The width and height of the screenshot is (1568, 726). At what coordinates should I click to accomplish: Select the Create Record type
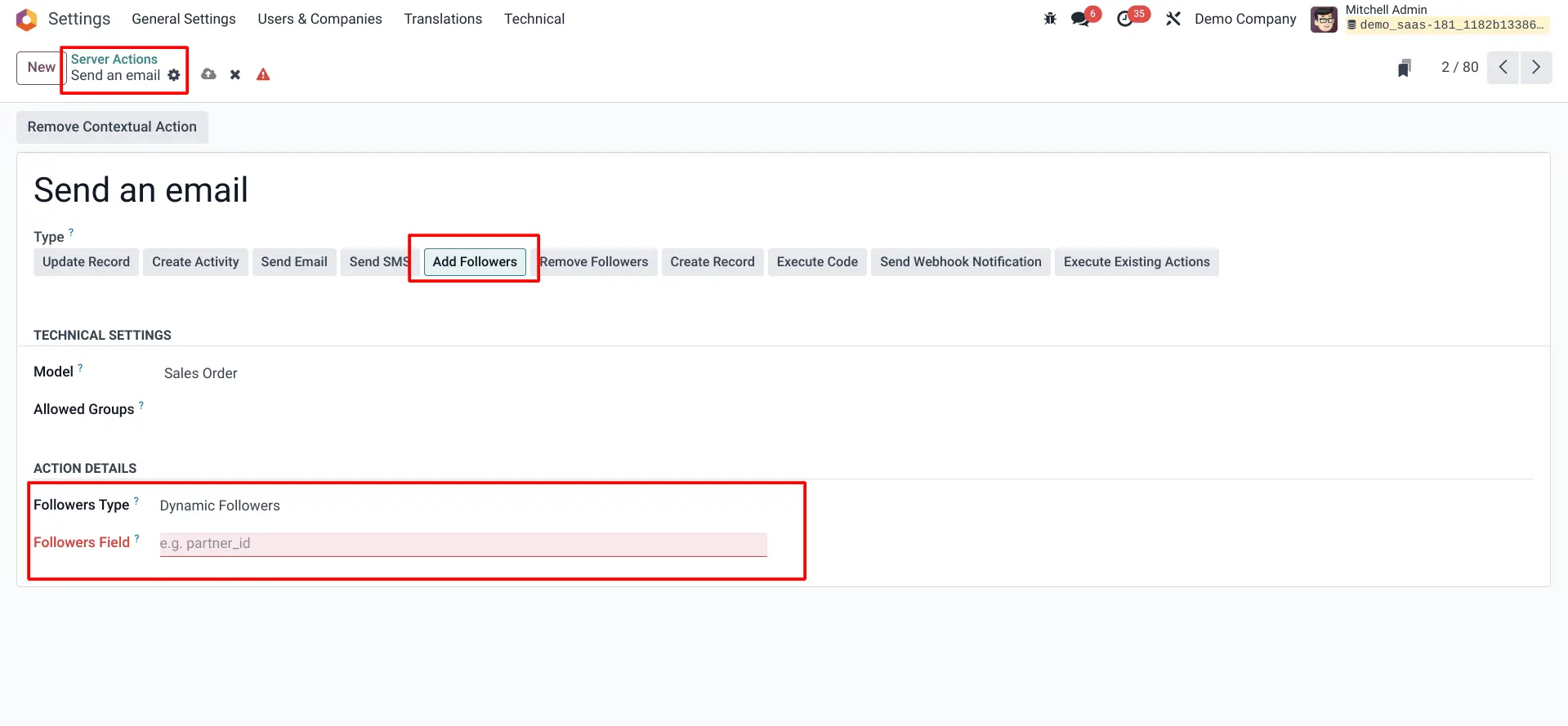pos(713,262)
